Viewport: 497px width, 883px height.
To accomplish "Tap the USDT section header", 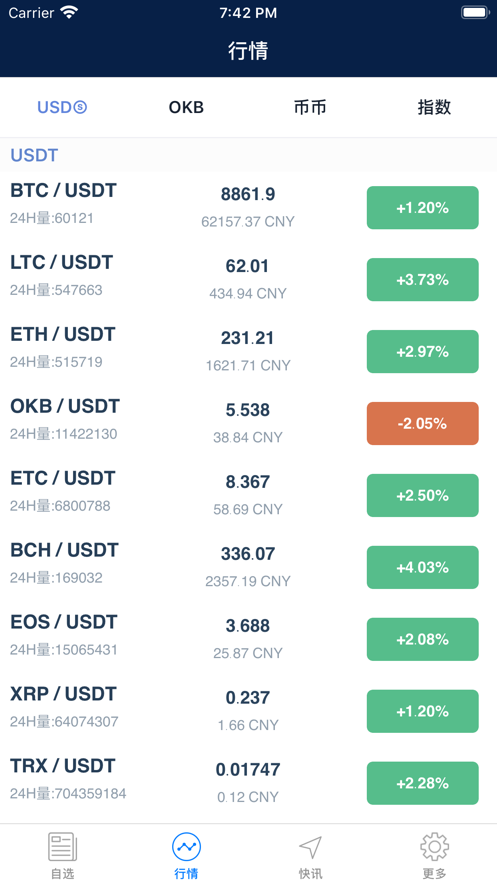I will (248, 155).
